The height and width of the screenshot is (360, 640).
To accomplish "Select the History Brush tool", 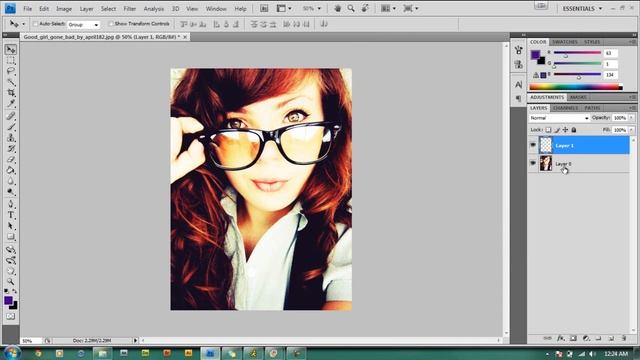I will (11, 149).
